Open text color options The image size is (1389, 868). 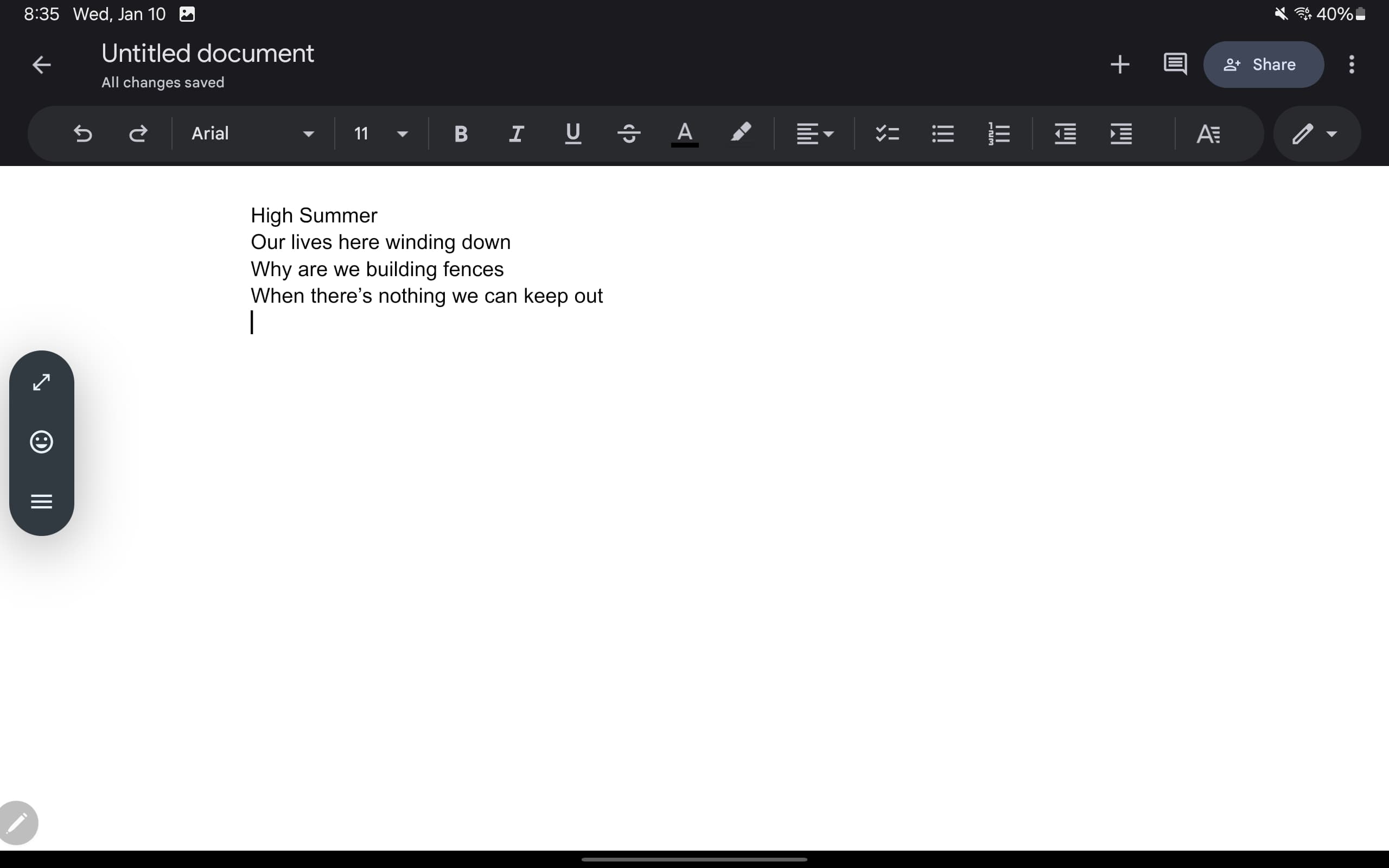684,134
